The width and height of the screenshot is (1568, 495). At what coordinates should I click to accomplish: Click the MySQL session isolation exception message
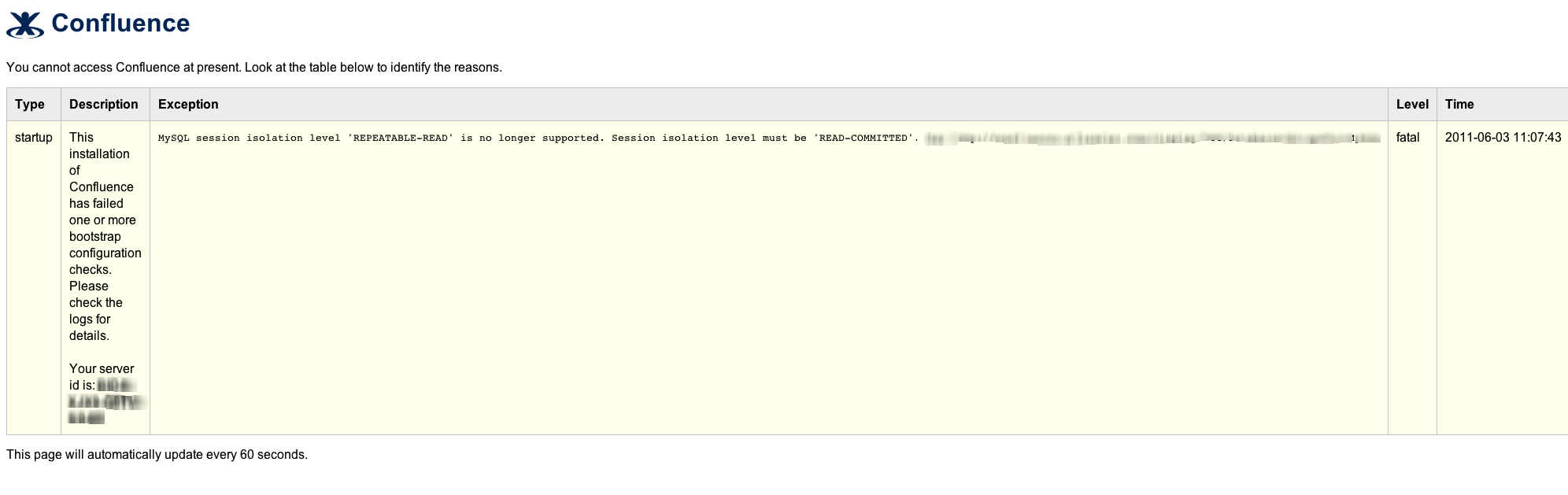coord(538,138)
